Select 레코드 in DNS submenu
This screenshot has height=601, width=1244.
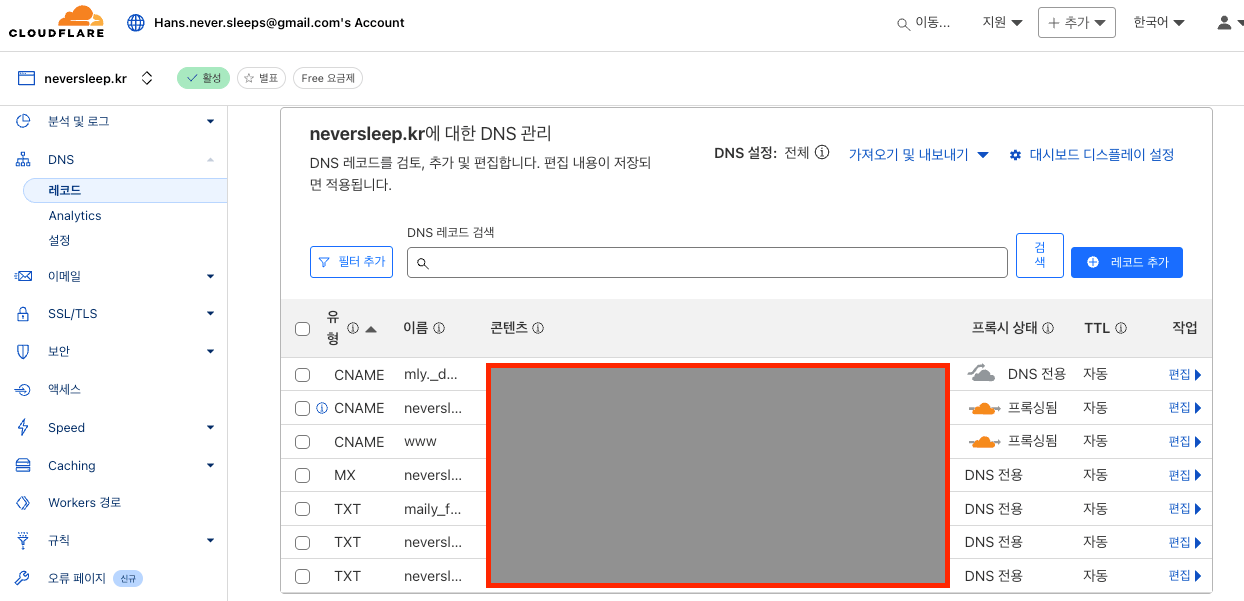(125, 190)
